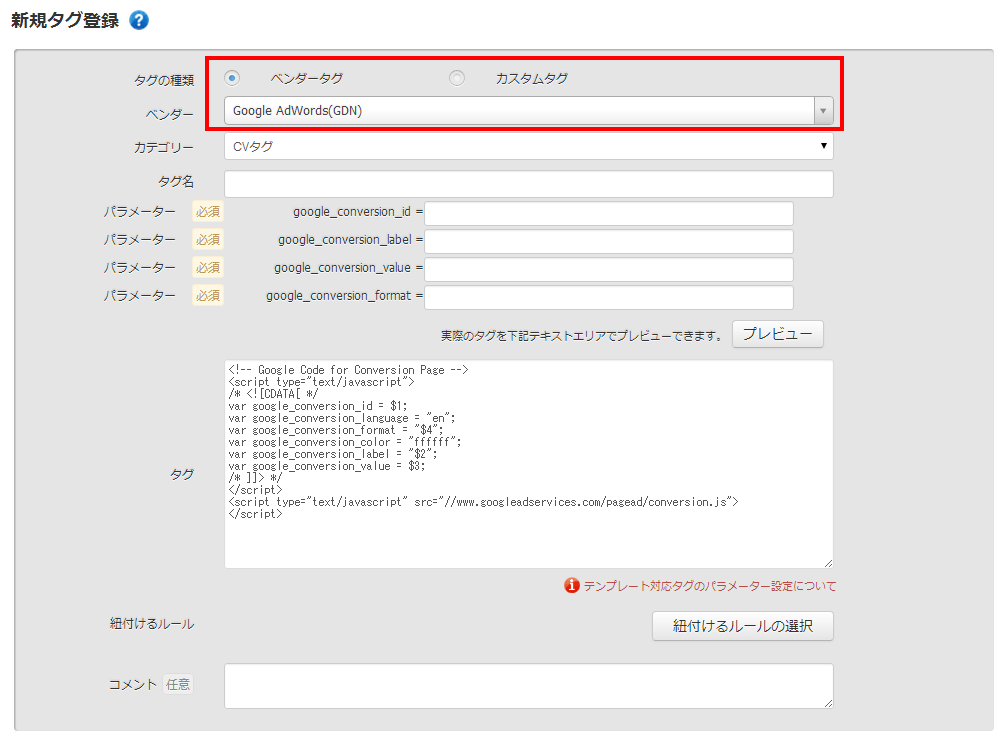This screenshot has height=737, width=1000.
Task: Click the 紐付けるルール label
Action: 152,624
